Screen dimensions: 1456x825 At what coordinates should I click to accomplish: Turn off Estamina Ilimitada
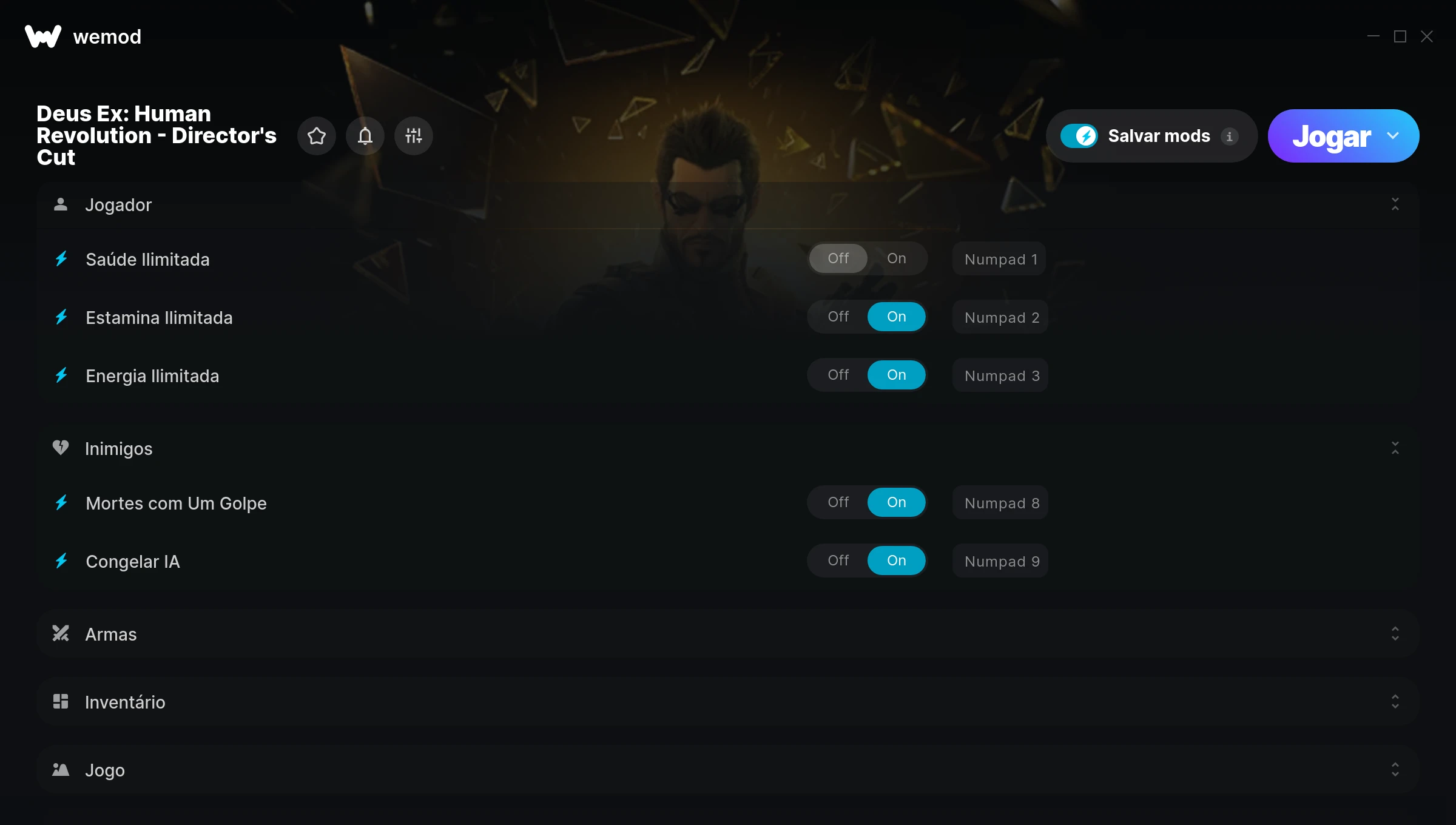click(838, 317)
